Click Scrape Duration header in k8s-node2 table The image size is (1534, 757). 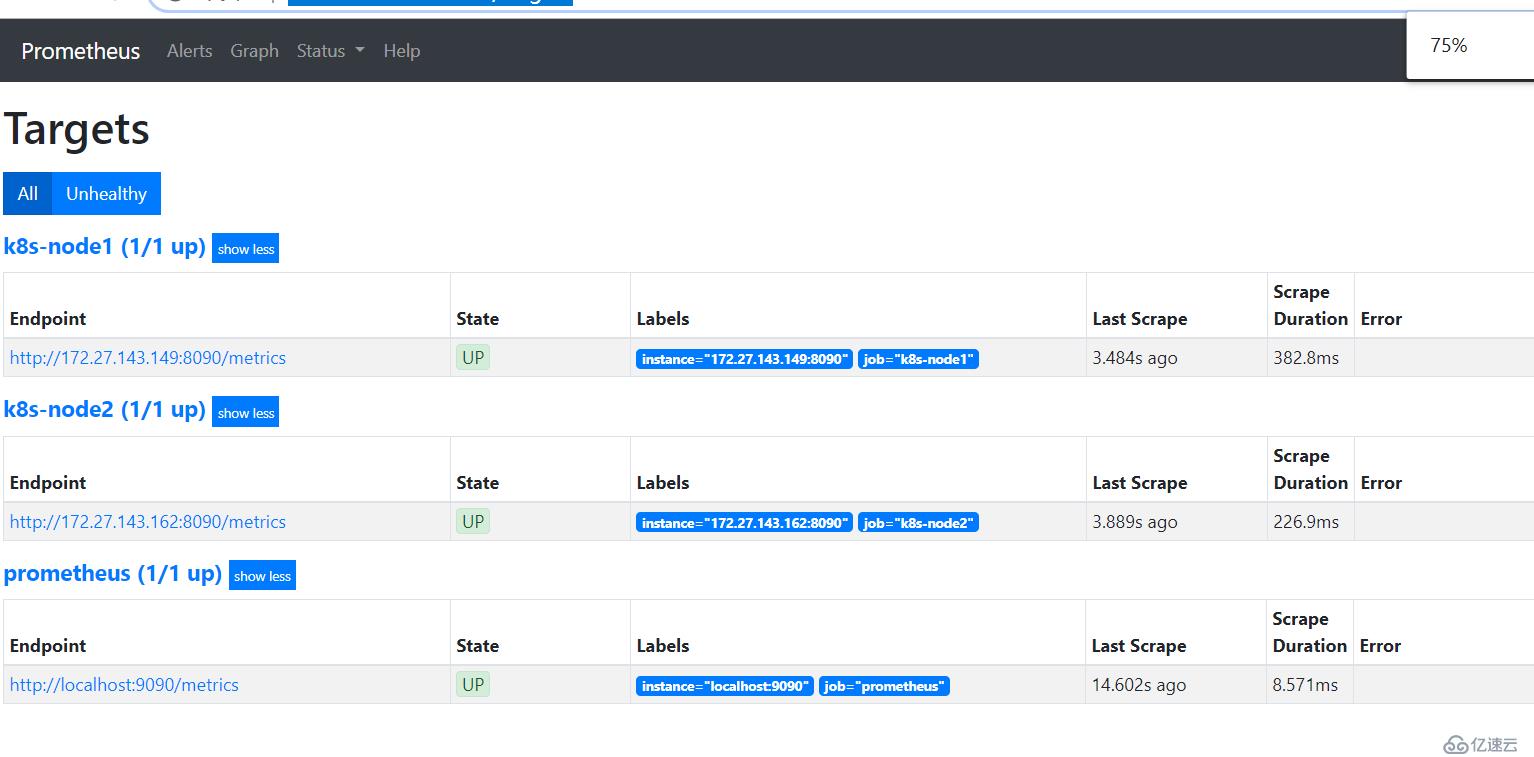1311,469
